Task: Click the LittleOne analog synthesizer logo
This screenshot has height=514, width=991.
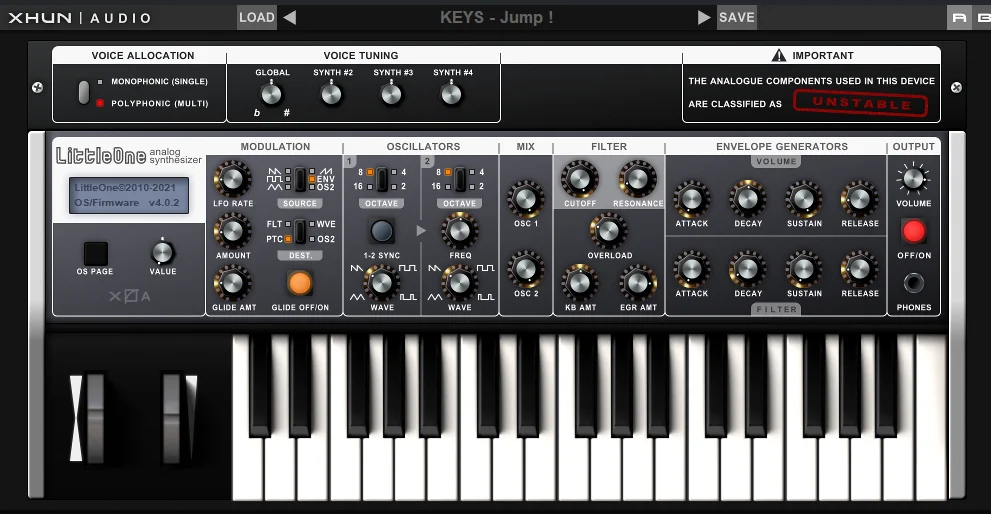Action: (x=128, y=155)
